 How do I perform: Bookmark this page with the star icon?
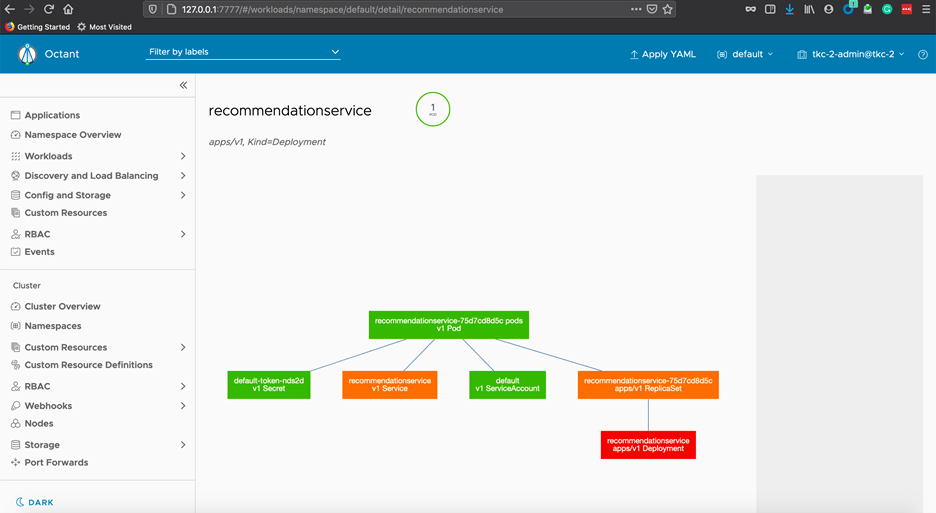pos(668,9)
